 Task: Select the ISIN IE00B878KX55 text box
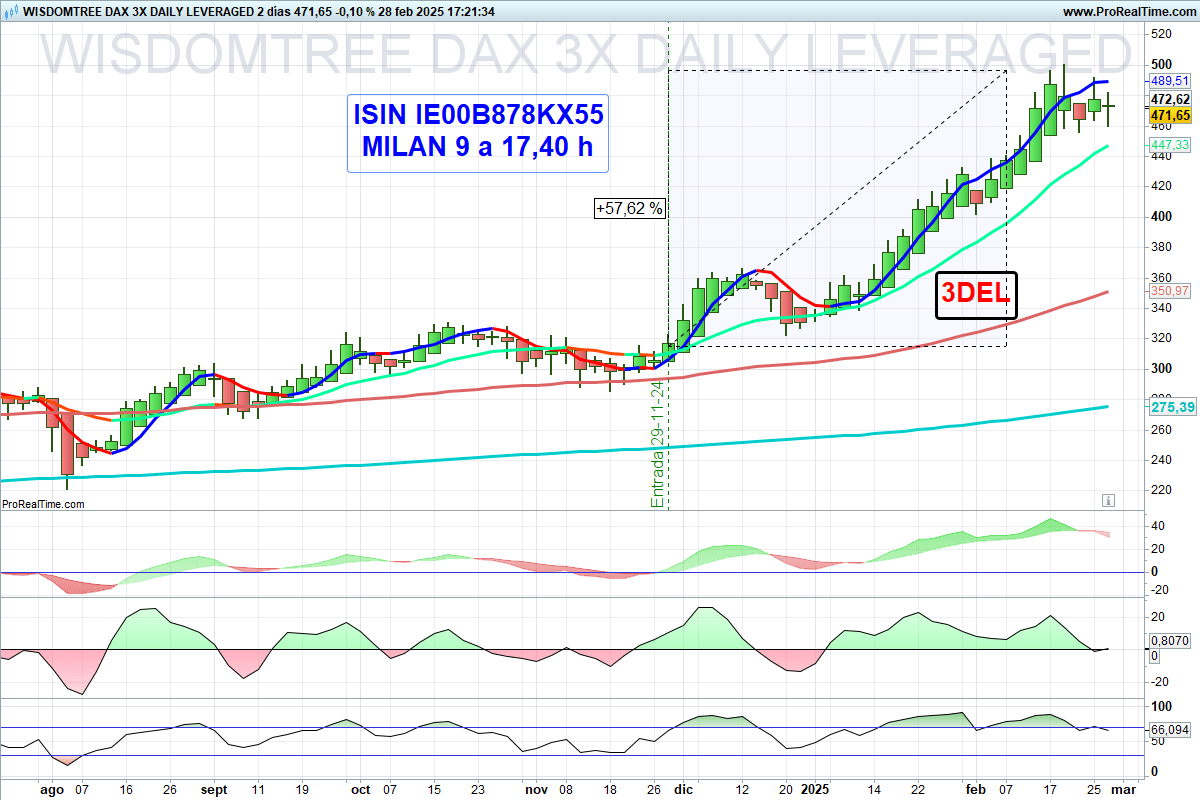(x=477, y=133)
